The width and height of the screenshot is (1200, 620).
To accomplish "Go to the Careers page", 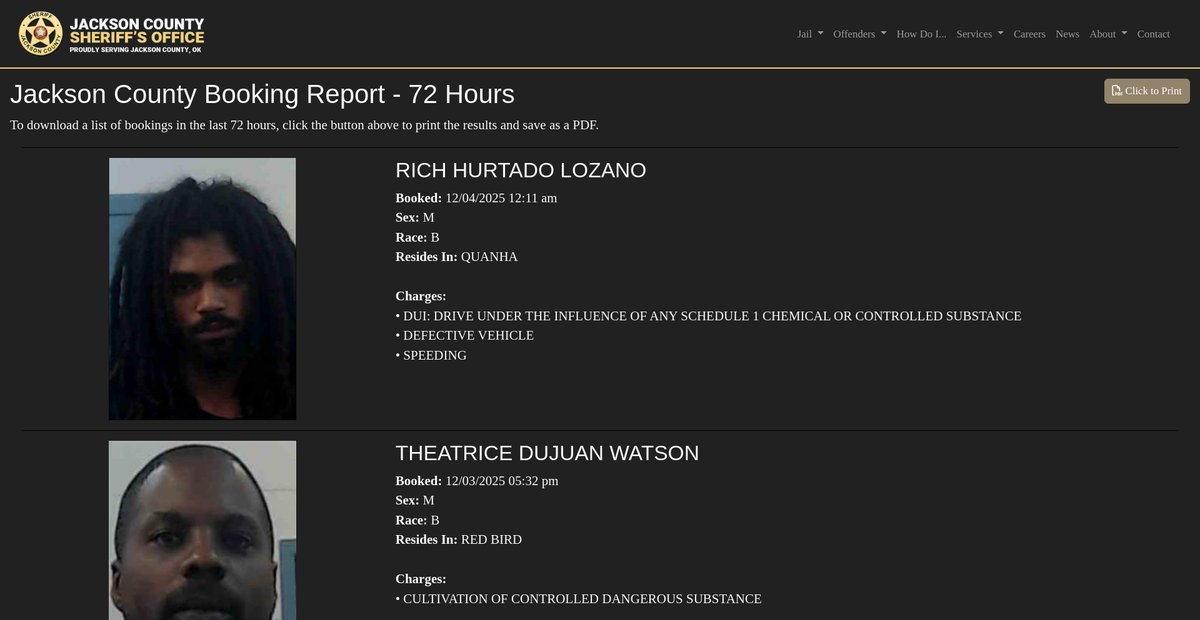I will point(1029,34).
